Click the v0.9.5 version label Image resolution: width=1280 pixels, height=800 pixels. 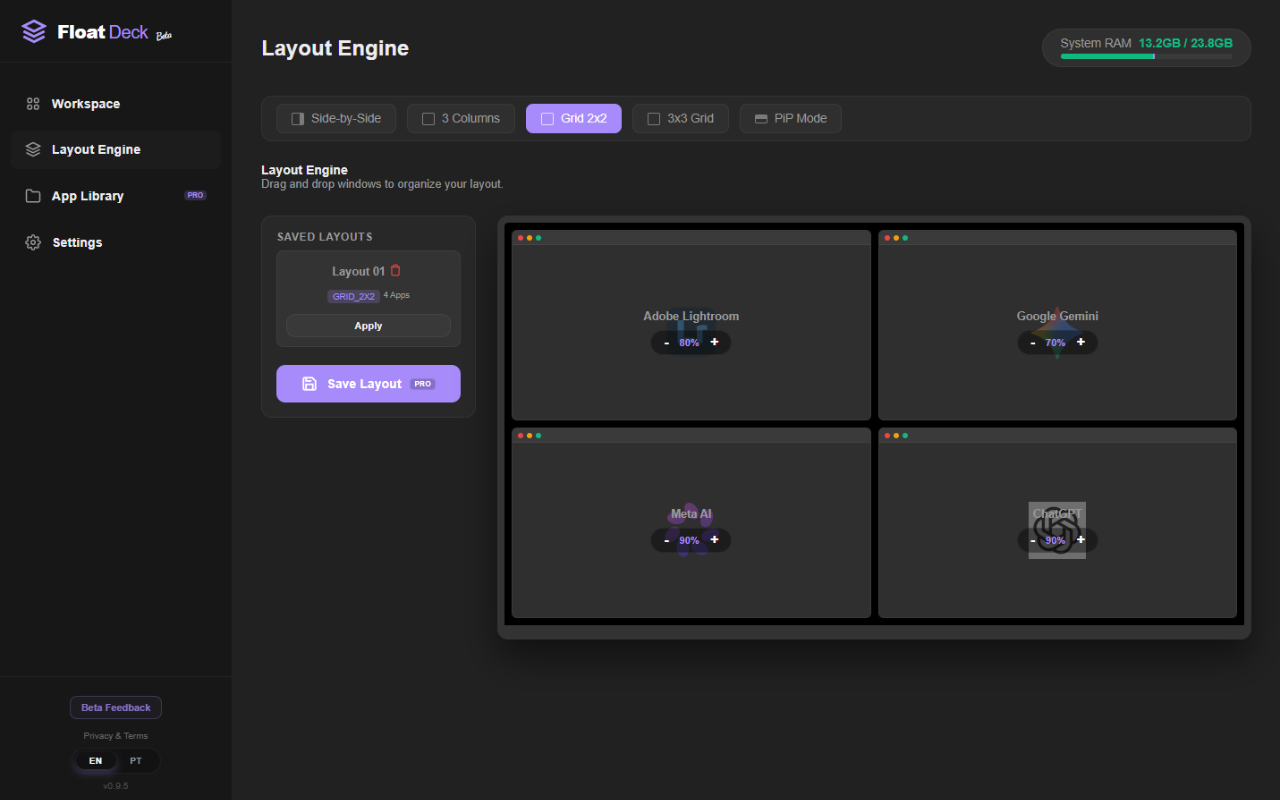[x=116, y=786]
